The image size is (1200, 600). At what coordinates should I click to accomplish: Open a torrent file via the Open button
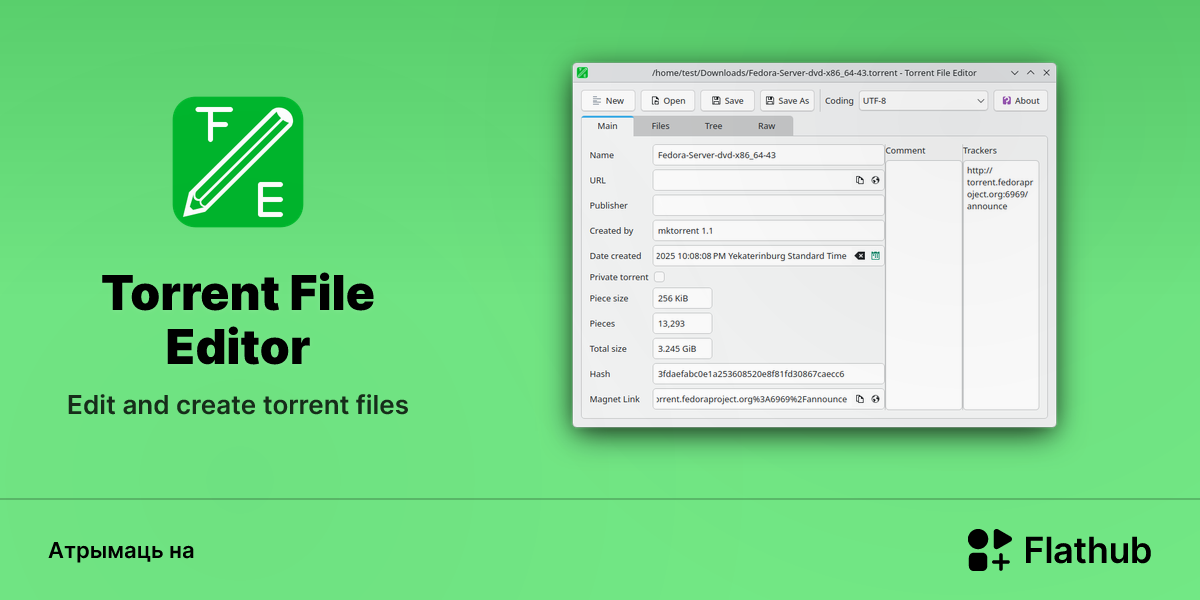pyautogui.click(x=668, y=101)
